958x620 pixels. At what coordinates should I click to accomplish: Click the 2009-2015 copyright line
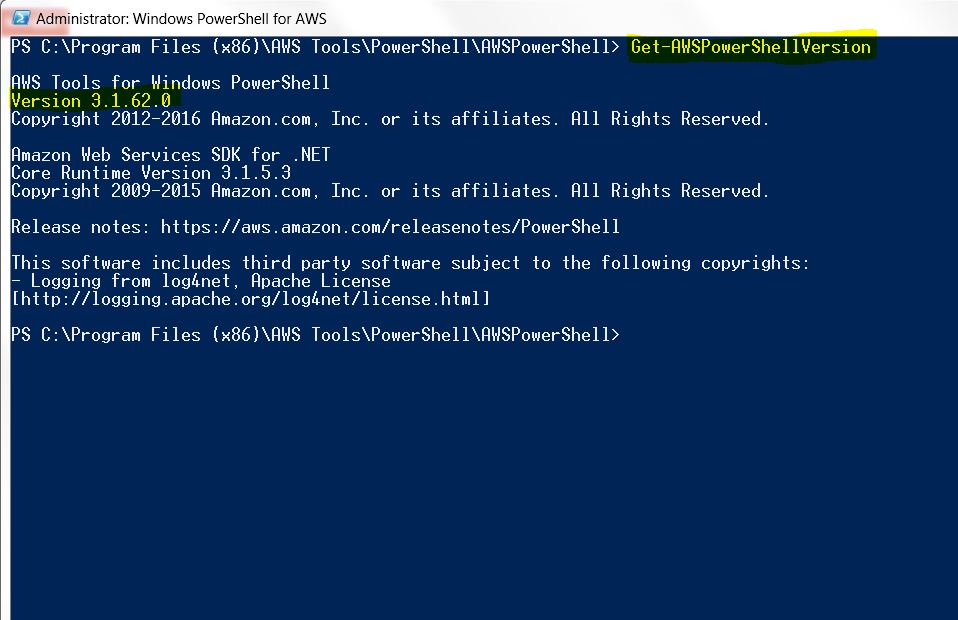pos(390,190)
